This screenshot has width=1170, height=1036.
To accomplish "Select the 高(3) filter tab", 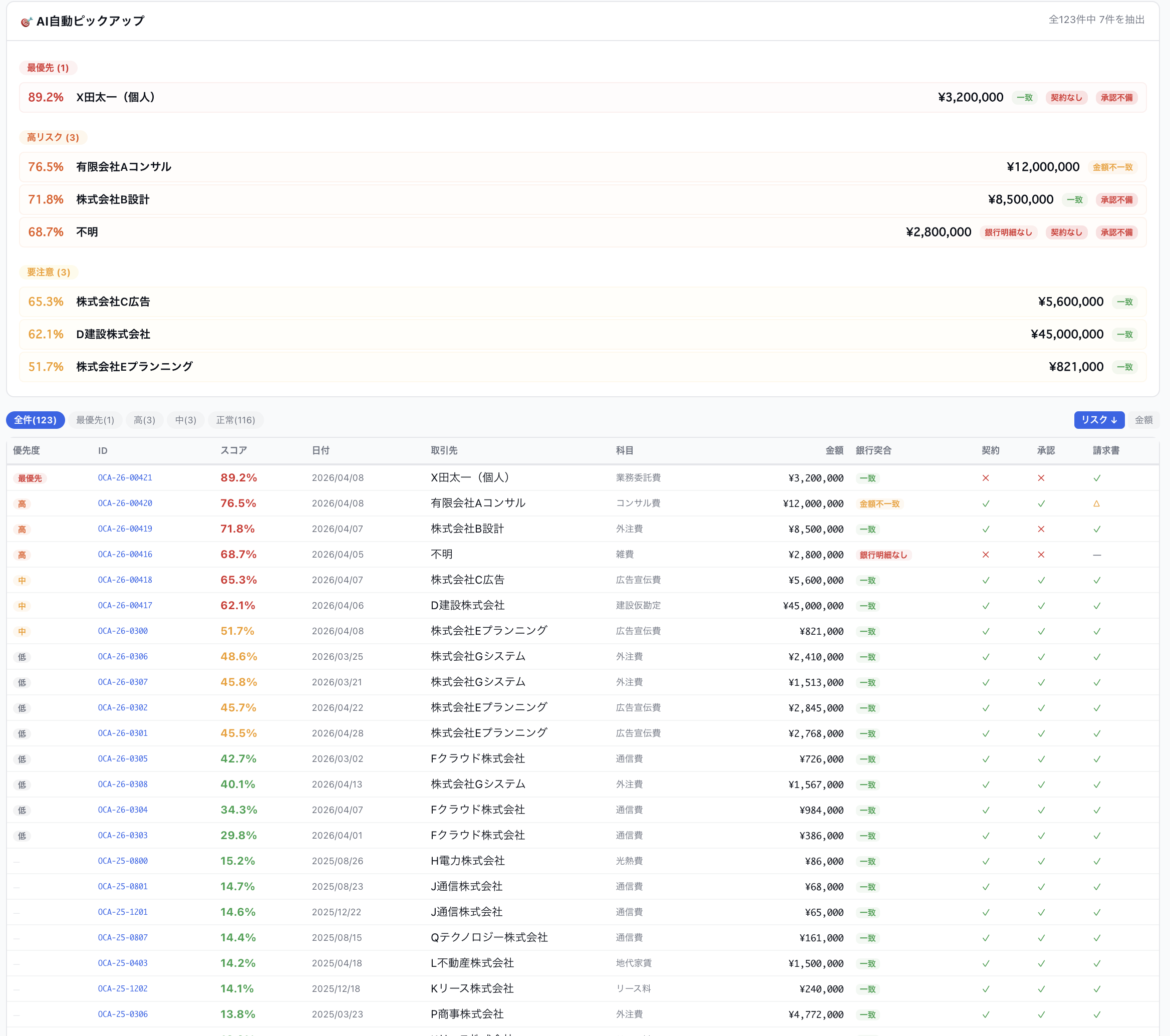I will click(144, 420).
